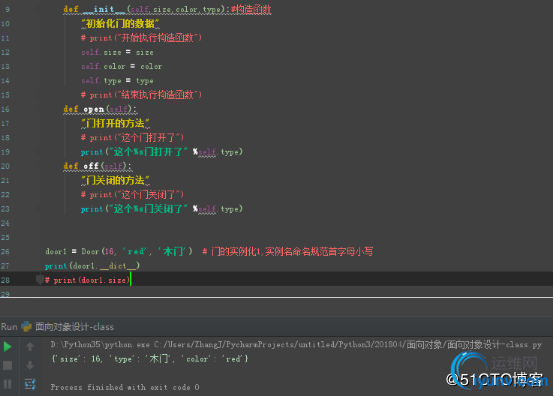Screen dimensions: 554x397
Task: Click the def open(self) line
Action: pyautogui.click(x=100, y=109)
